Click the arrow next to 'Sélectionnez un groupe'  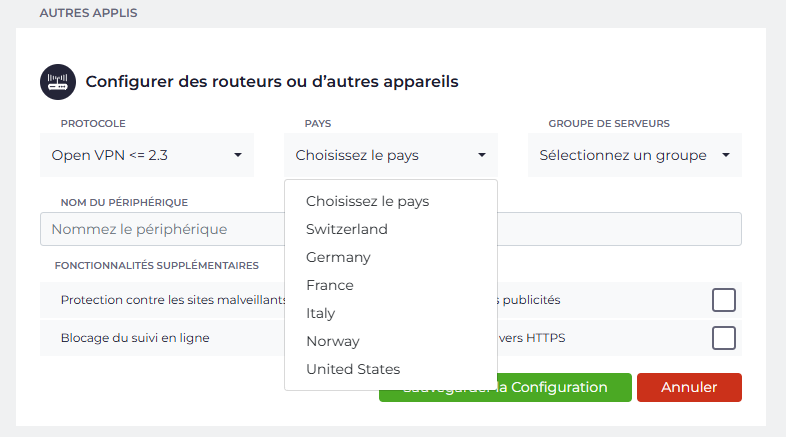725,155
